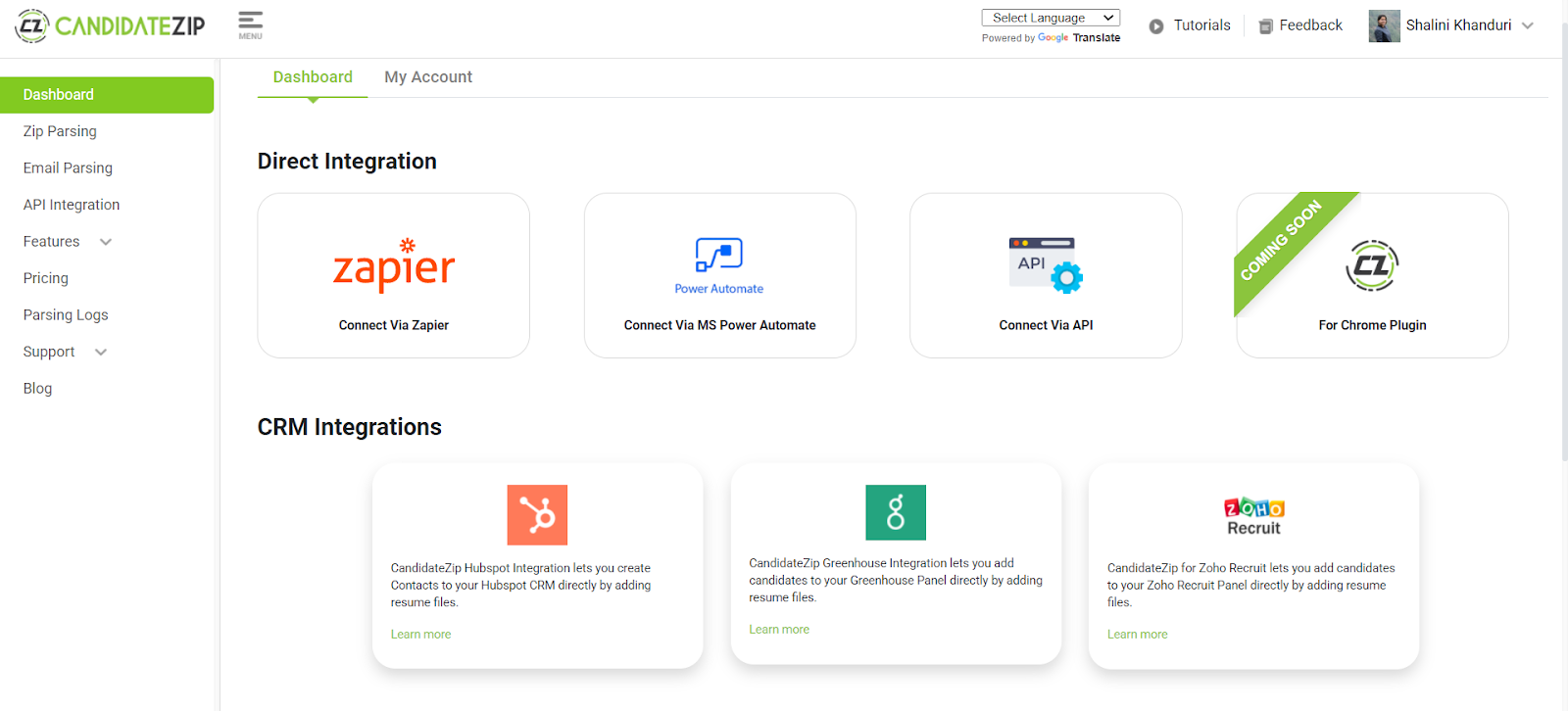Click the Zapier logo icon
1568x711 pixels.
[x=394, y=266]
